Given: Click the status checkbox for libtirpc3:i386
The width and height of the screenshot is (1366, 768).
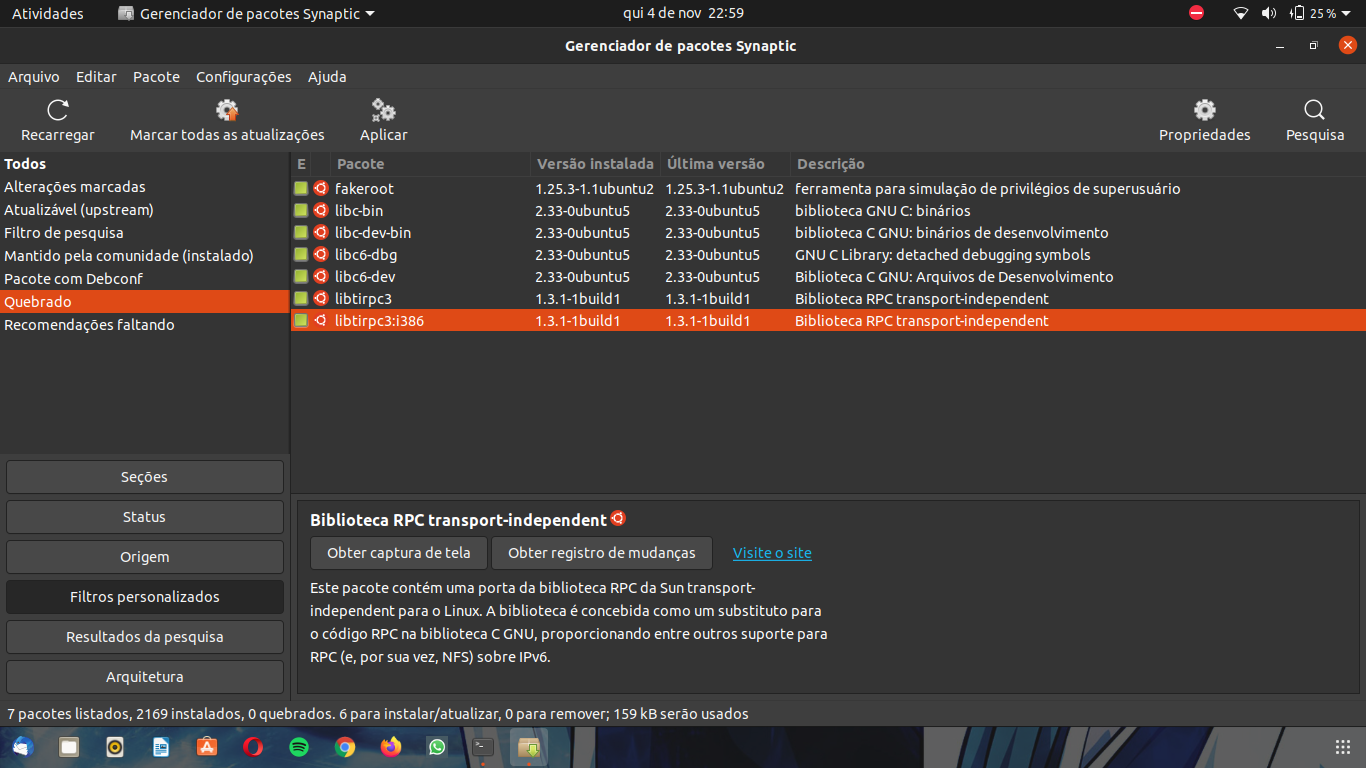Looking at the screenshot, I should 301,321.
